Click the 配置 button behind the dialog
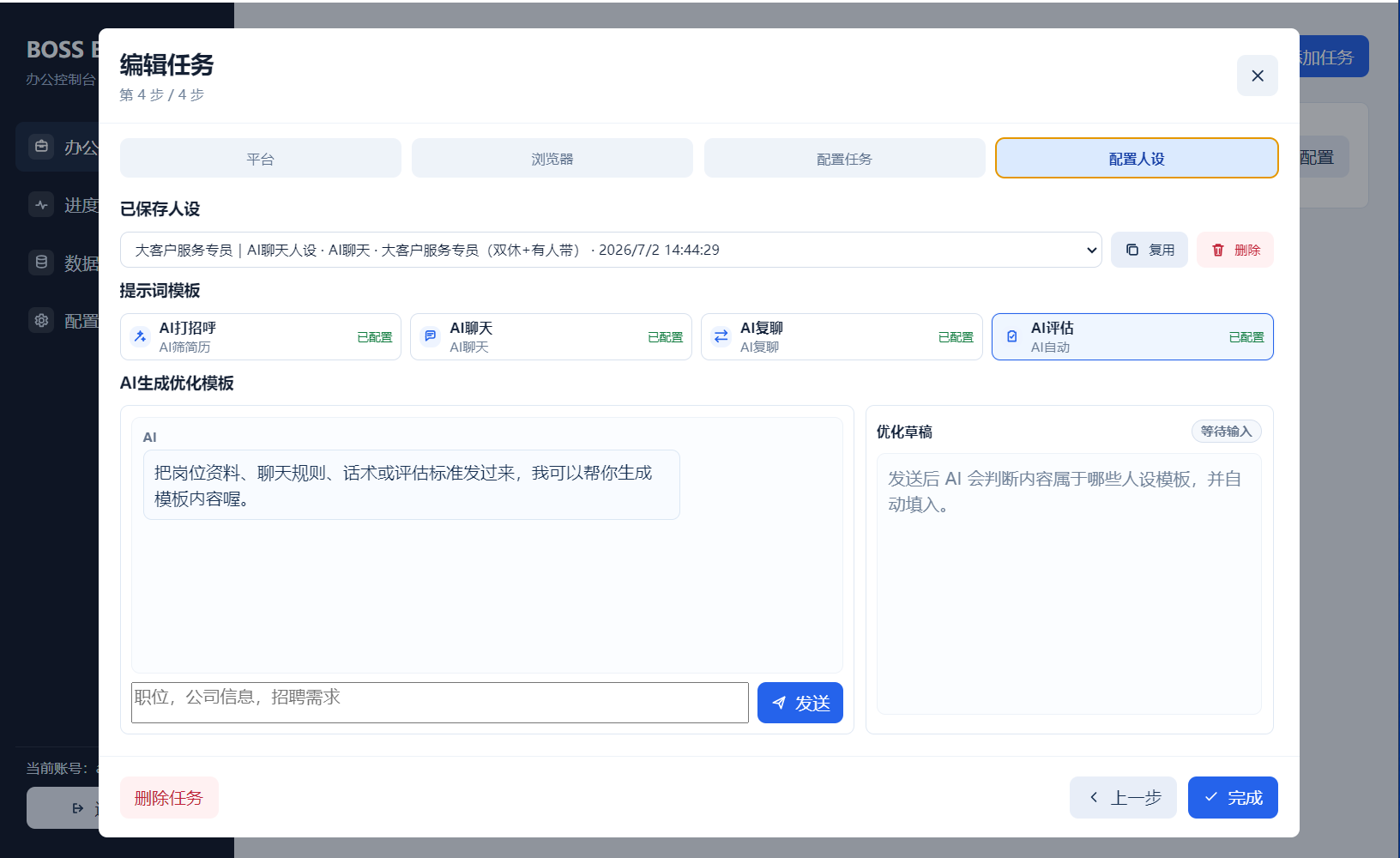 point(1324,157)
